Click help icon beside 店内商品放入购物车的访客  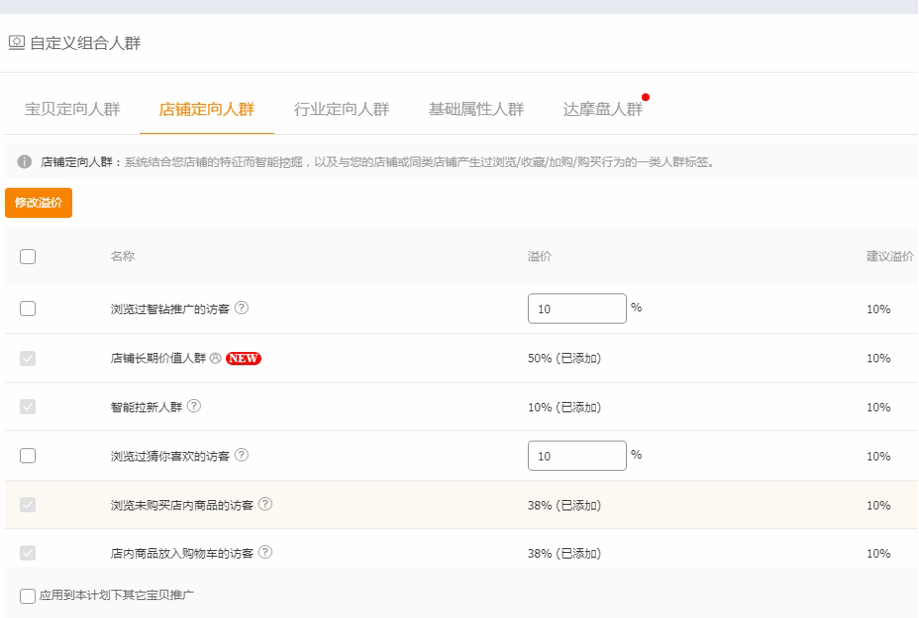265,552
